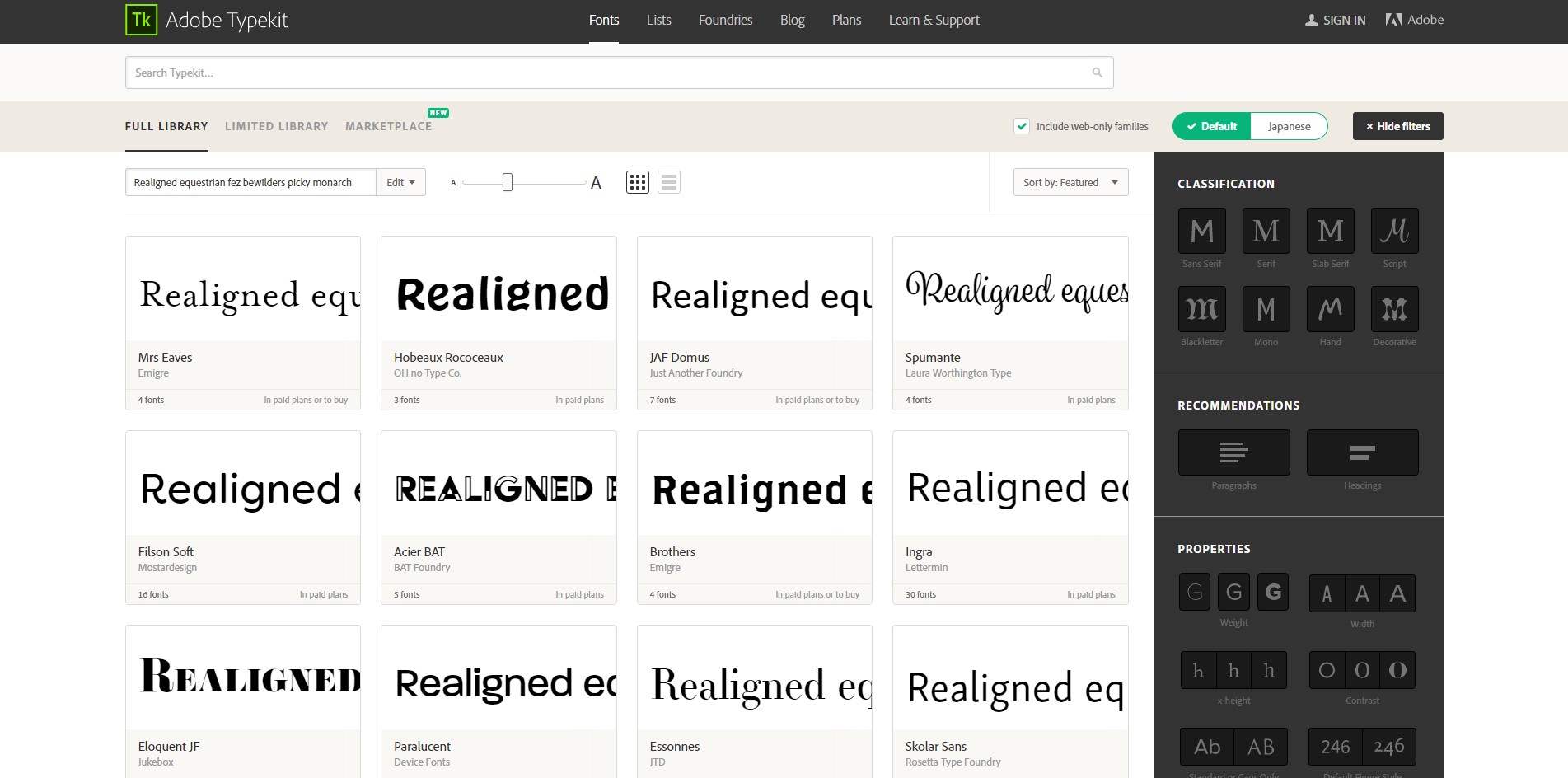
Task: Select the Japanese language toggle
Action: 1289,126
